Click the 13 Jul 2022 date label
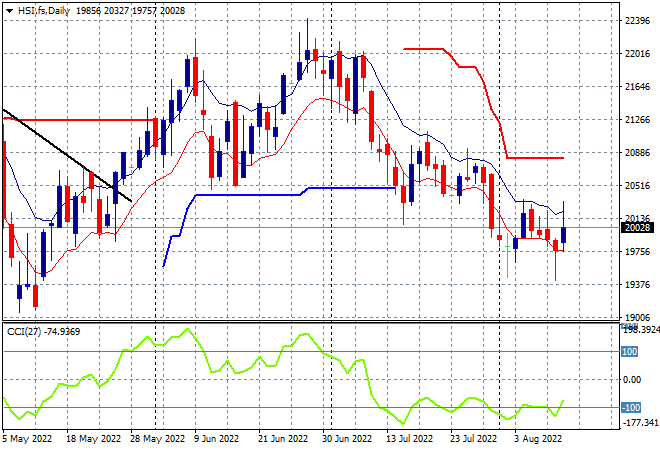 click(410, 439)
